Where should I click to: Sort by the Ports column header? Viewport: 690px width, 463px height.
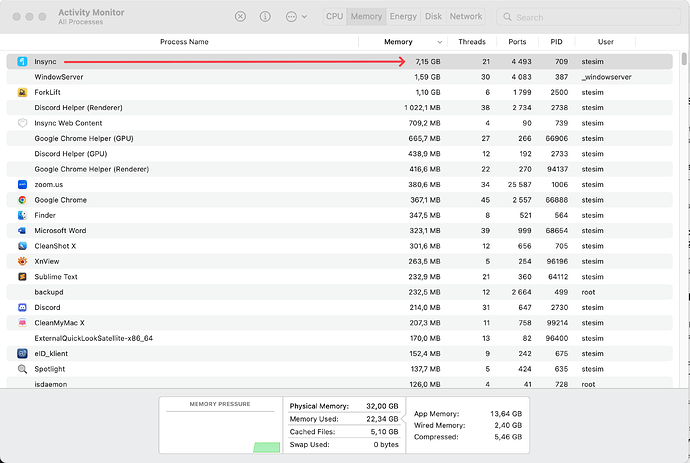pyautogui.click(x=517, y=42)
